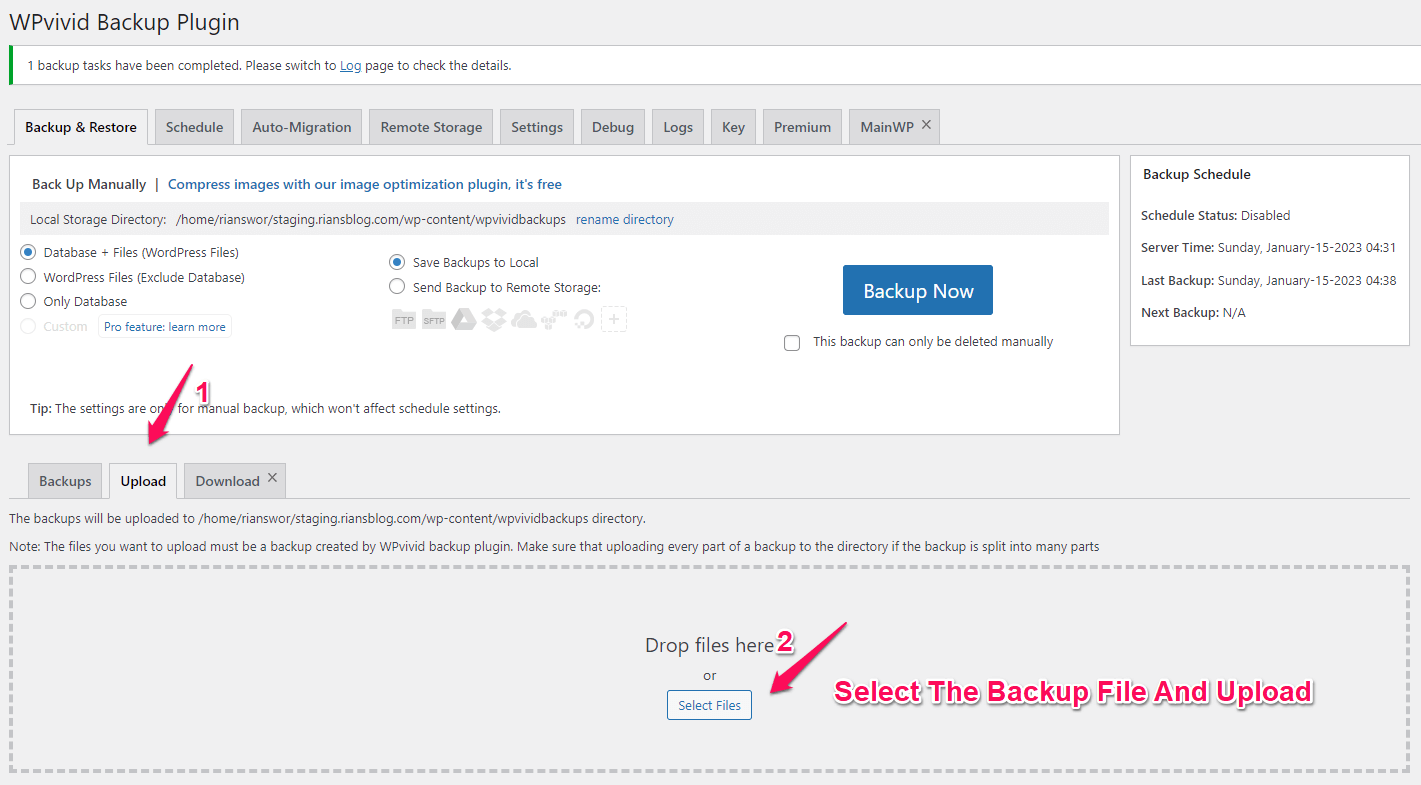Choose Save Backups to Local
Image resolution: width=1421 pixels, height=785 pixels.
pos(397,262)
